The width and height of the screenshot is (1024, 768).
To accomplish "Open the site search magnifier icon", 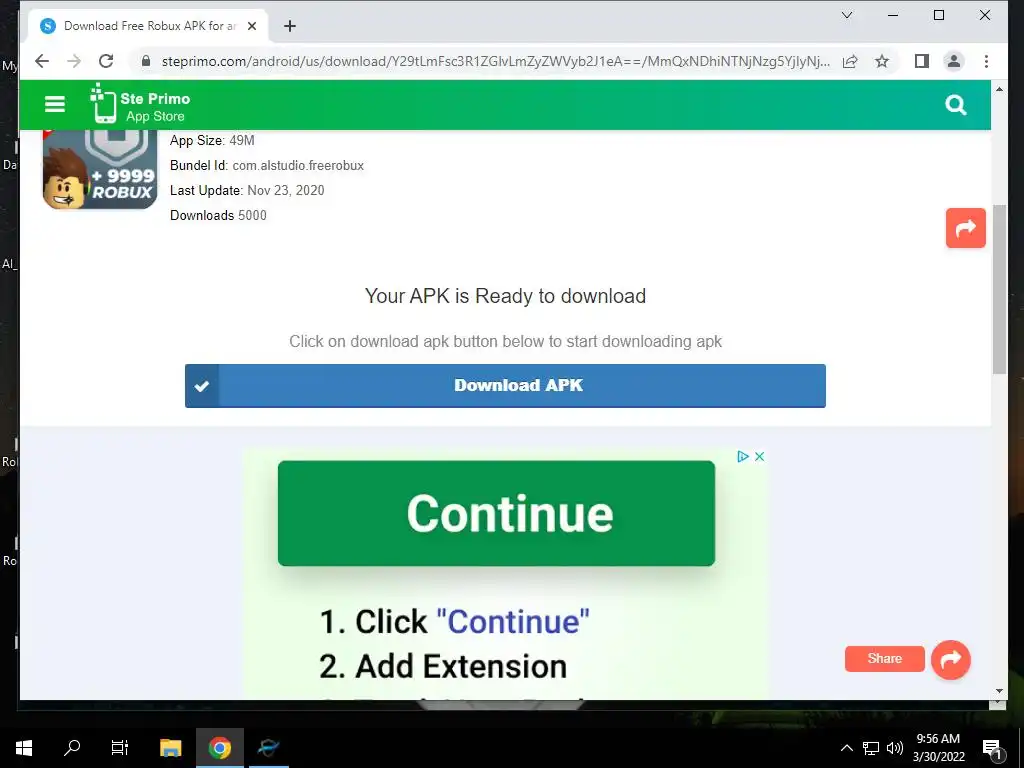I will tap(955, 104).
